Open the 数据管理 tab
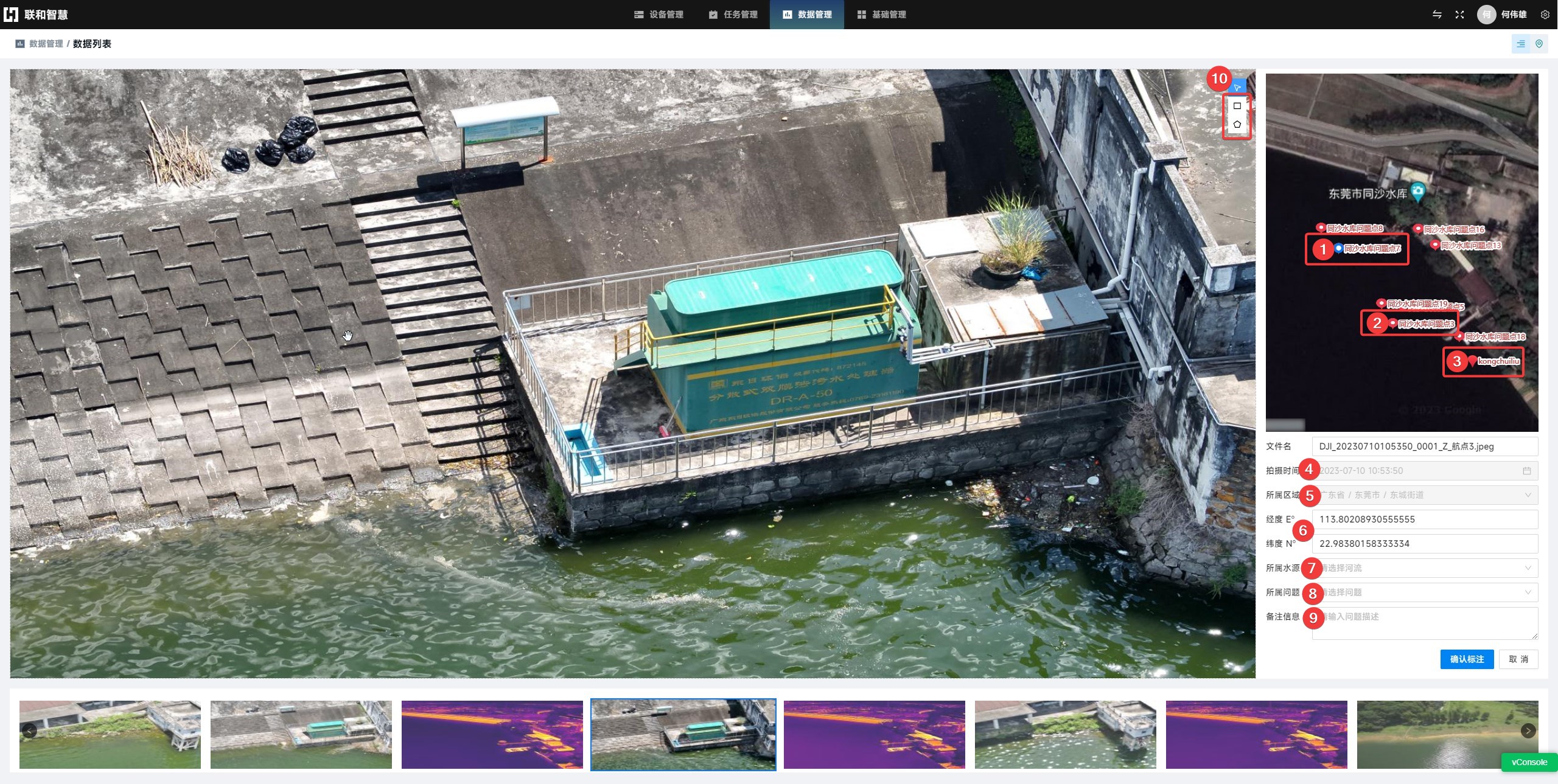The height and width of the screenshot is (784, 1558). tap(807, 15)
